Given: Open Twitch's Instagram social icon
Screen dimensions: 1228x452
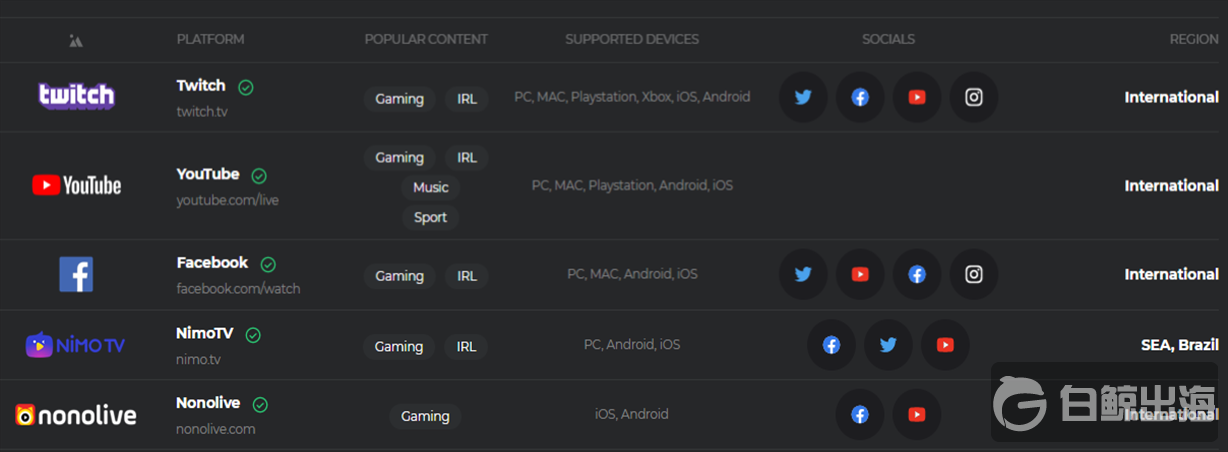Looking at the screenshot, I should point(974,97).
